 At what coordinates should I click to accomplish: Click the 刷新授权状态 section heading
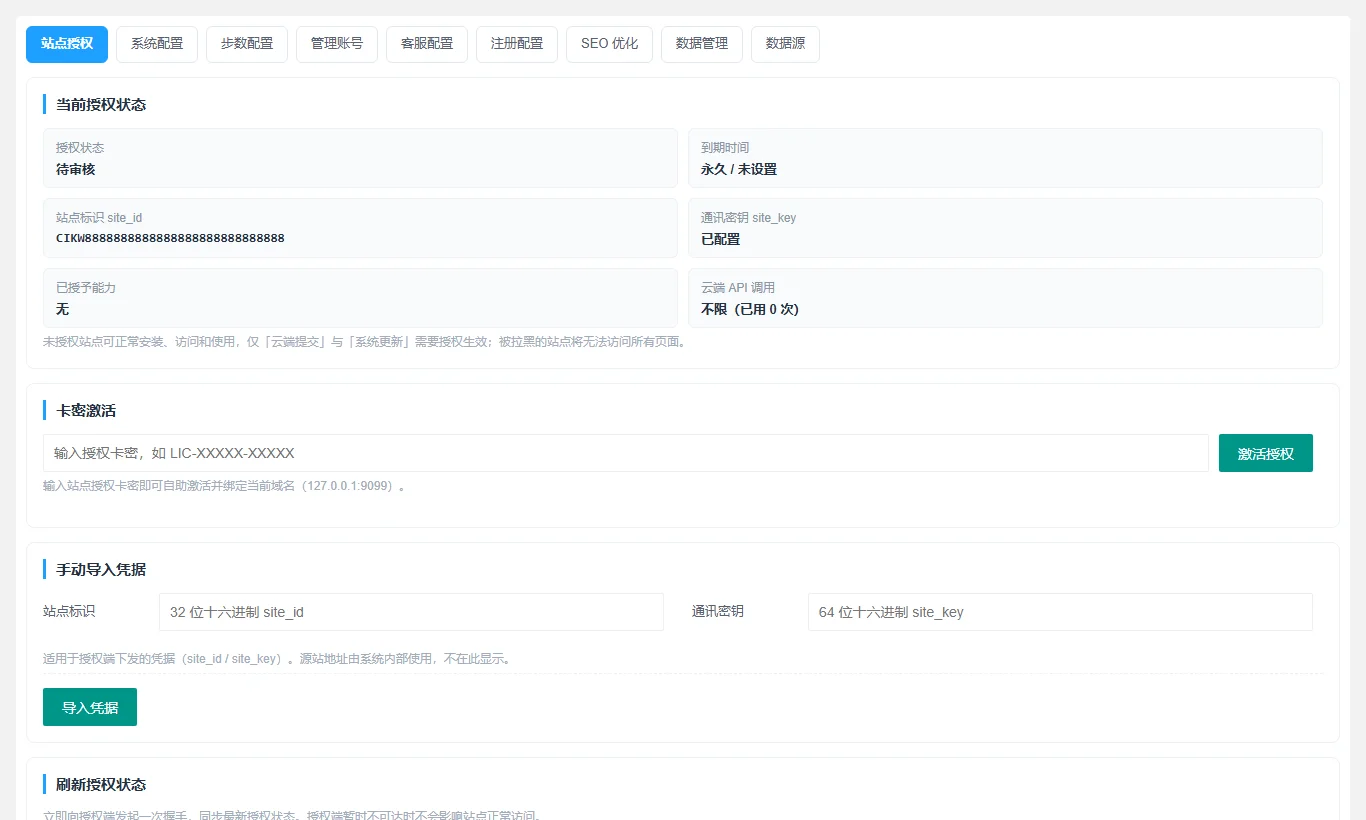[x=101, y=784]
